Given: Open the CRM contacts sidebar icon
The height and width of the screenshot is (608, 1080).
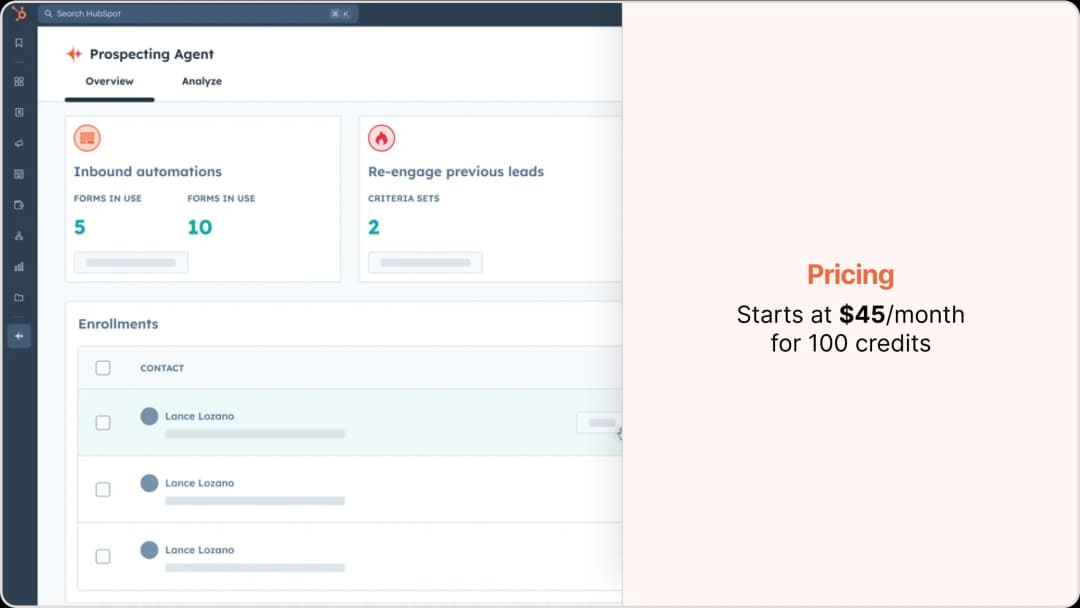Looking at the screenshot, I should pyautogui.click(x=19, y=112).
